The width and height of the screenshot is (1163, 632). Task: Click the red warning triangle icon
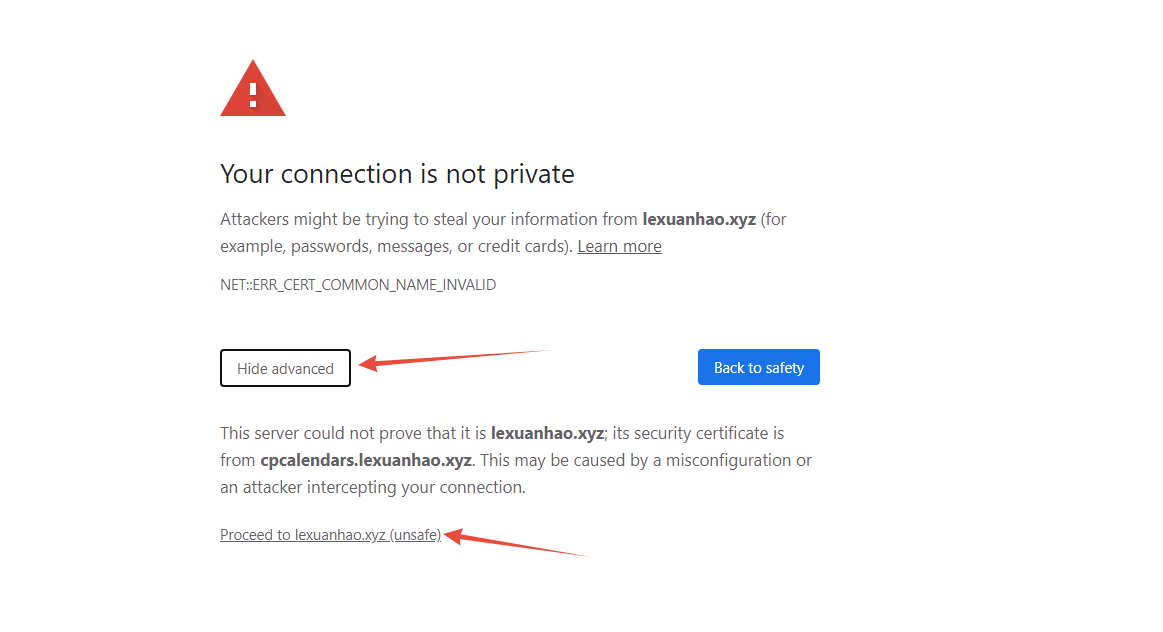point(252,88)
